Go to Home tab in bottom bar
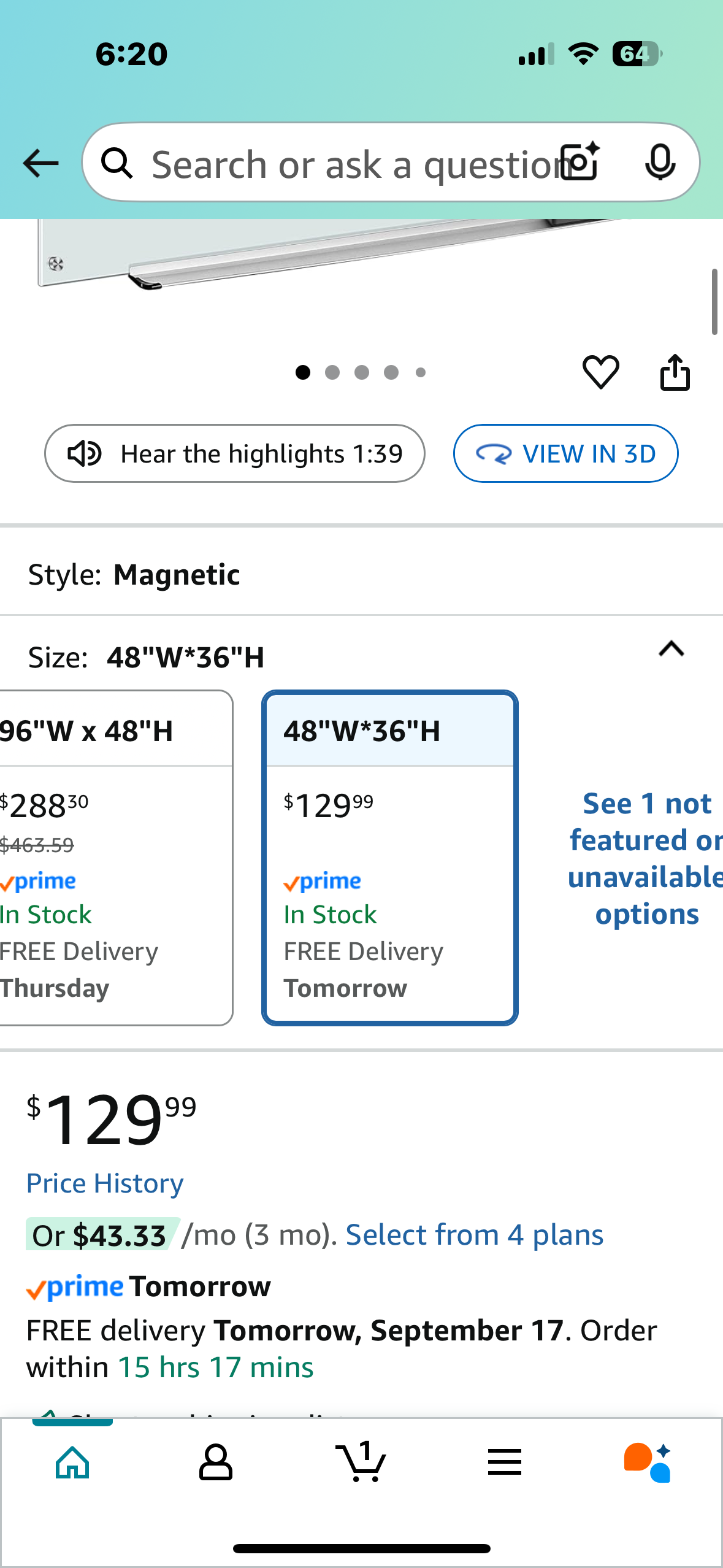The width and height of the screenshot is (723, 1568). (x=72, y=1462)
